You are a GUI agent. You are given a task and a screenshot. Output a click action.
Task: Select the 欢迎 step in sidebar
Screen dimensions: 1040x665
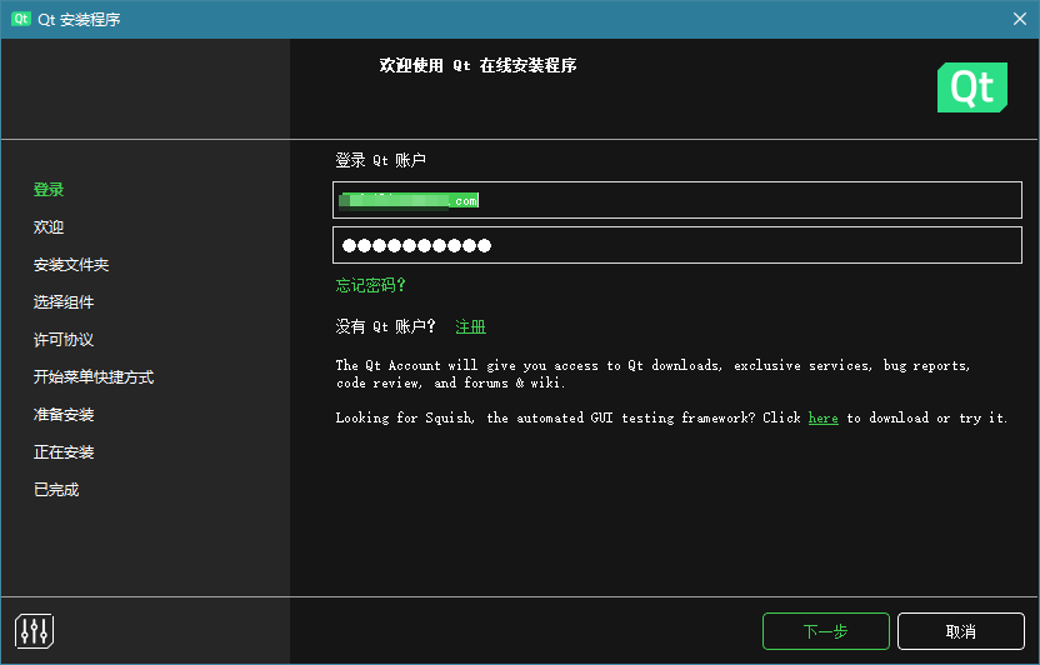[x=48, y=227]
